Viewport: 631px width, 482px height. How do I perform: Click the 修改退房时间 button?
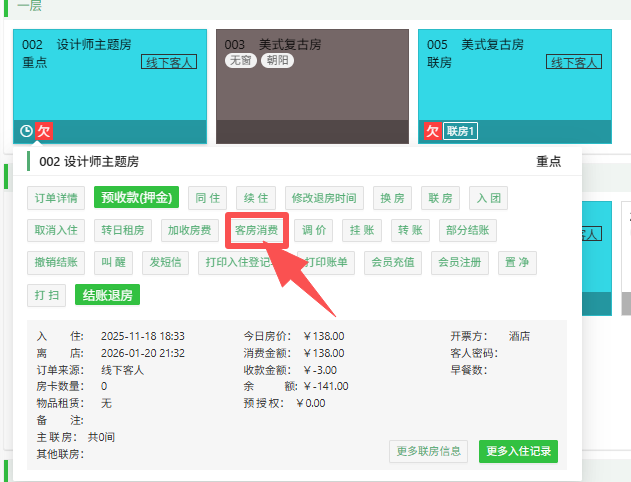tap(321, 197)
